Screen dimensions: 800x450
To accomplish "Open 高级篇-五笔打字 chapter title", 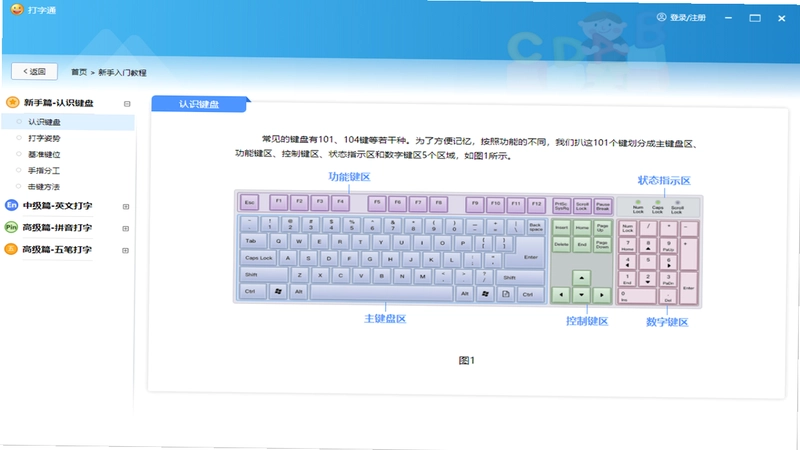I will (57, 249).
